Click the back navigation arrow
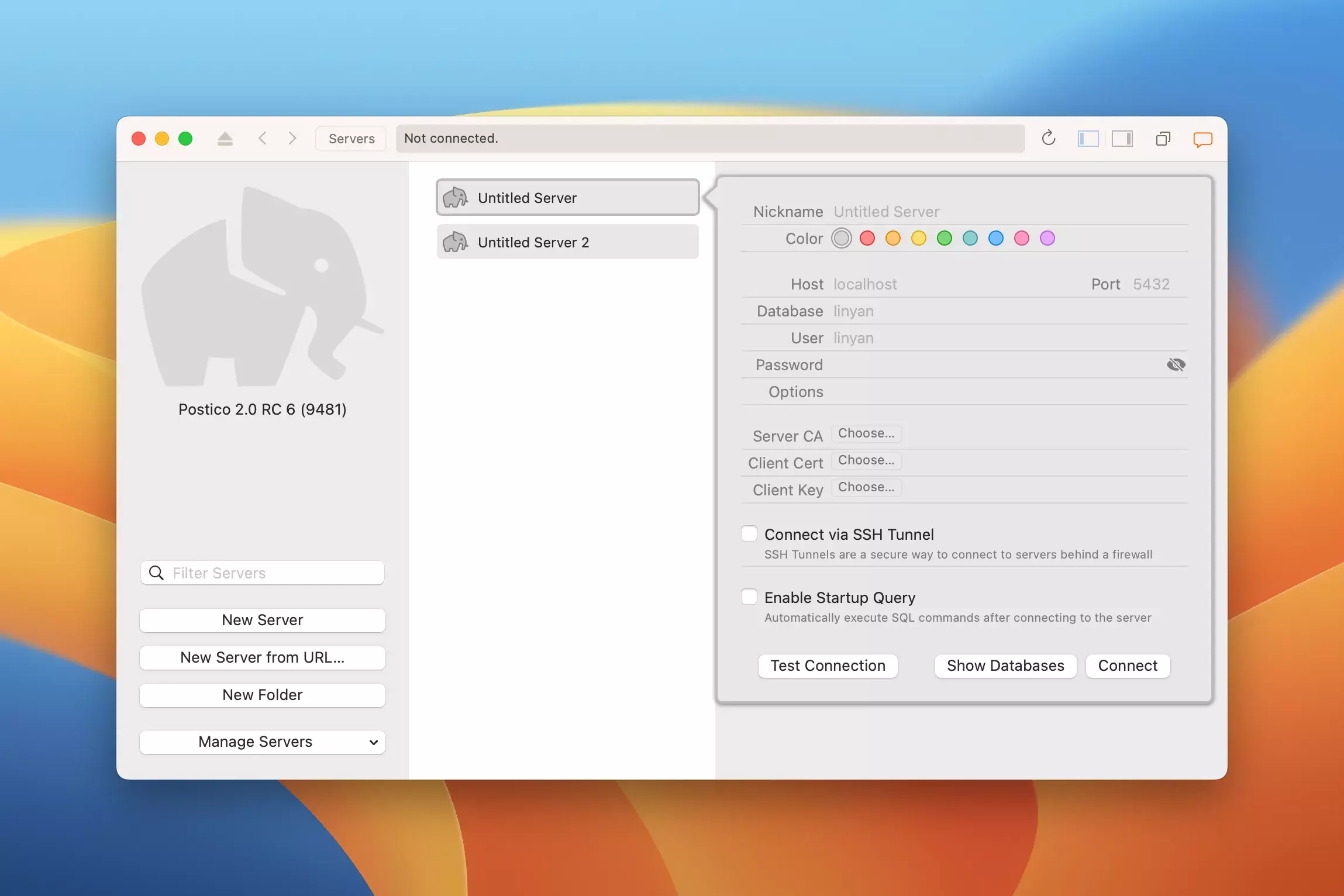This screenshot has width=1344, height=896. click(263, 139)
